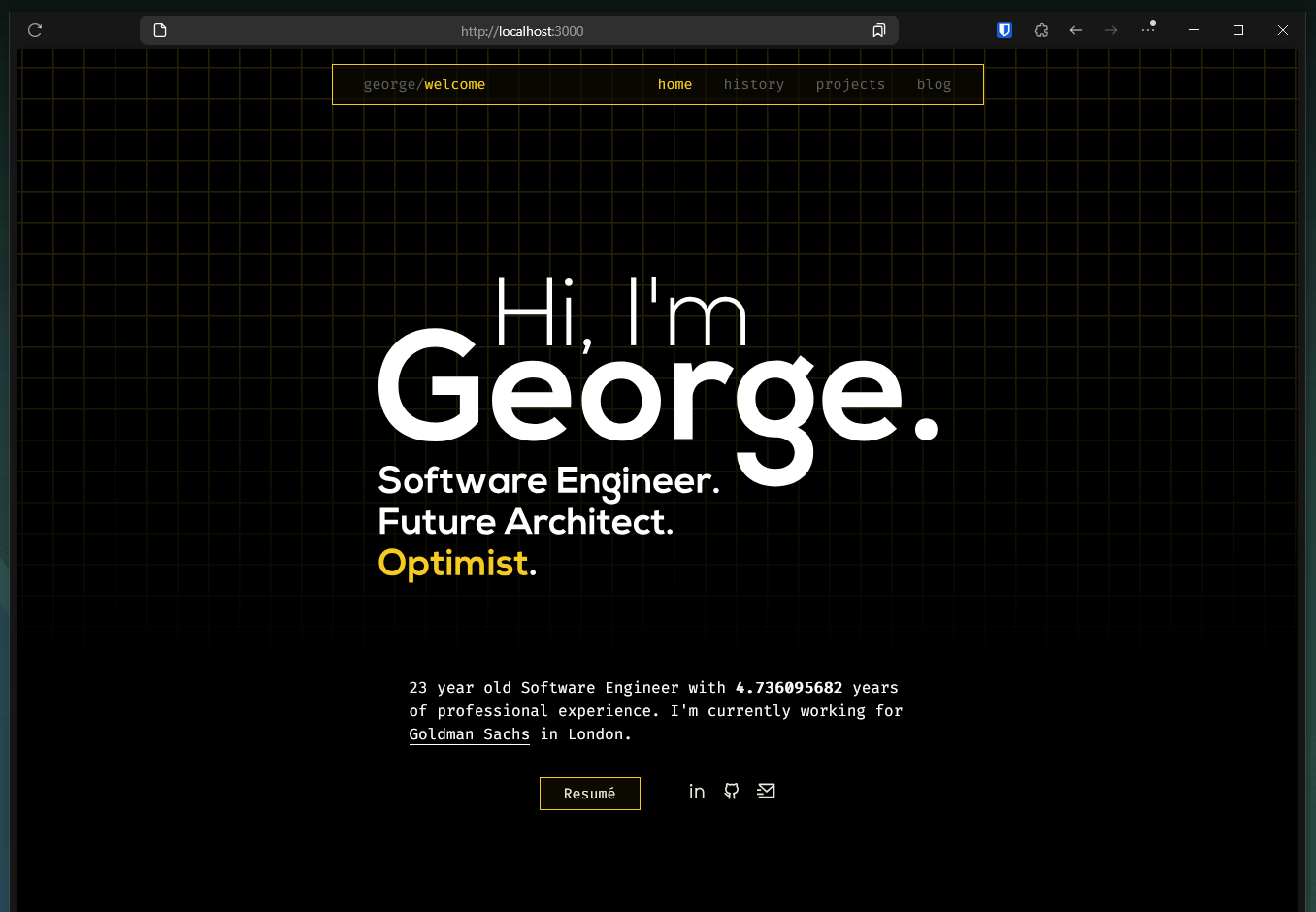Click inside the browser address bar
The height and width of the screenshot is (912, 1316).
[520, 30]
